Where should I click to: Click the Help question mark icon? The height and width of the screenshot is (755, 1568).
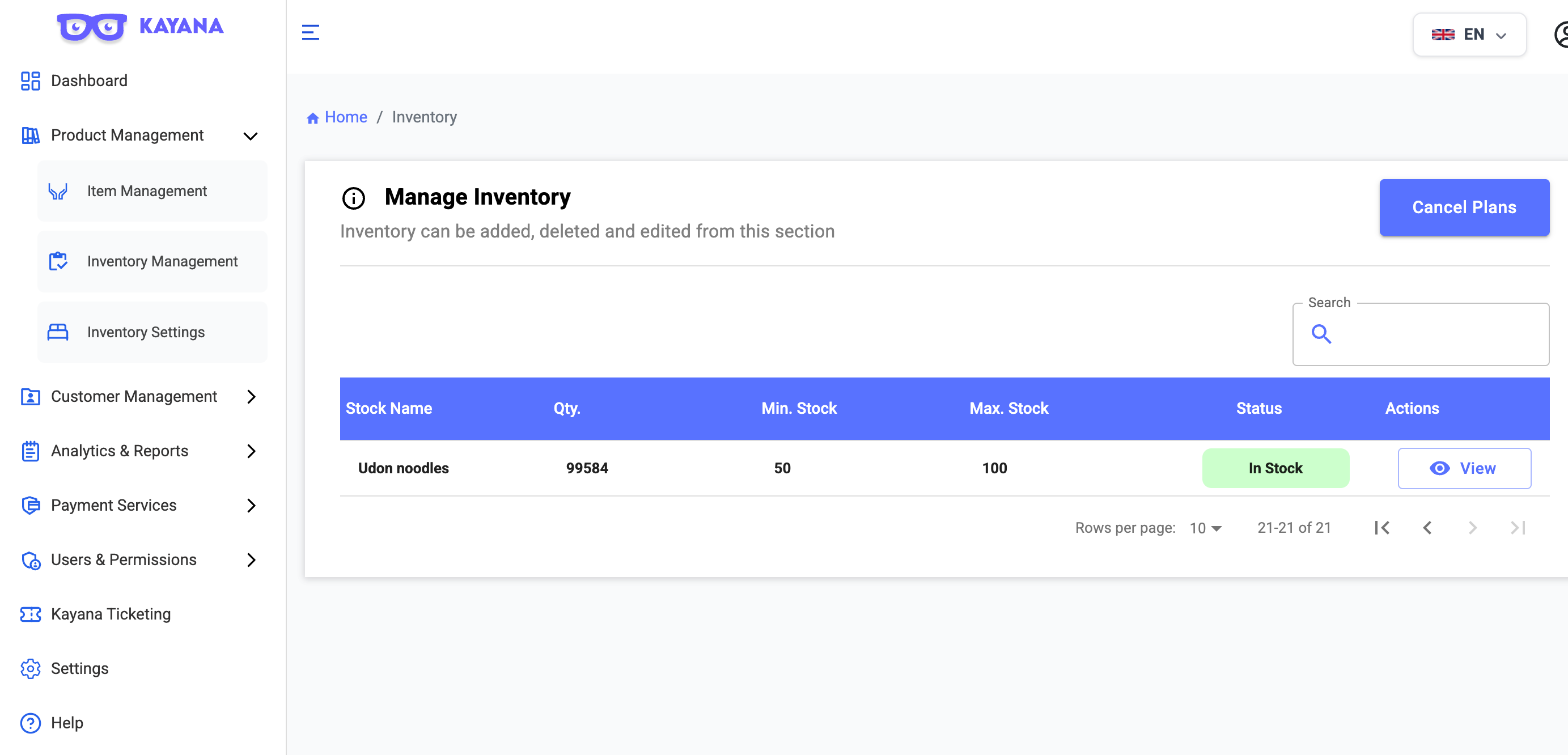31,723
